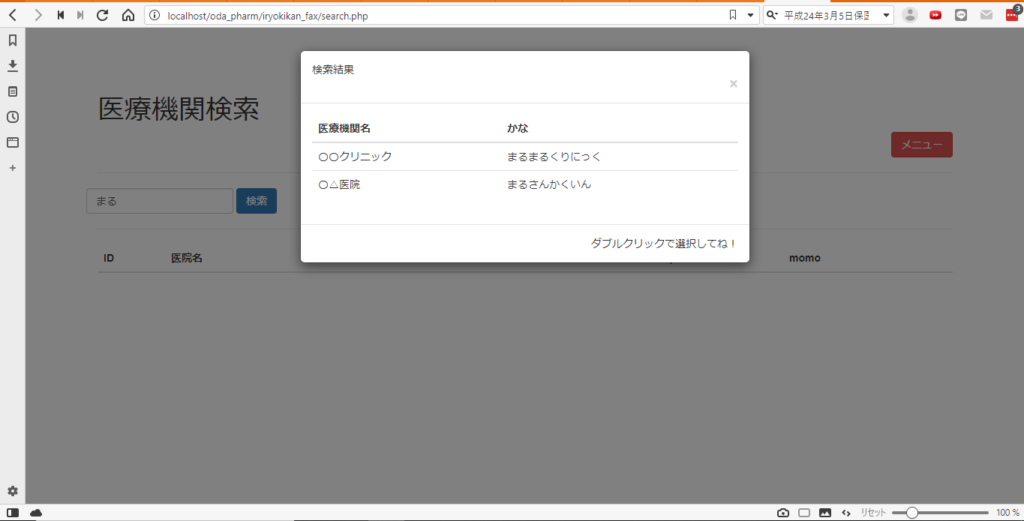Close the 検索結果 dialog with ×

point(733,84)
